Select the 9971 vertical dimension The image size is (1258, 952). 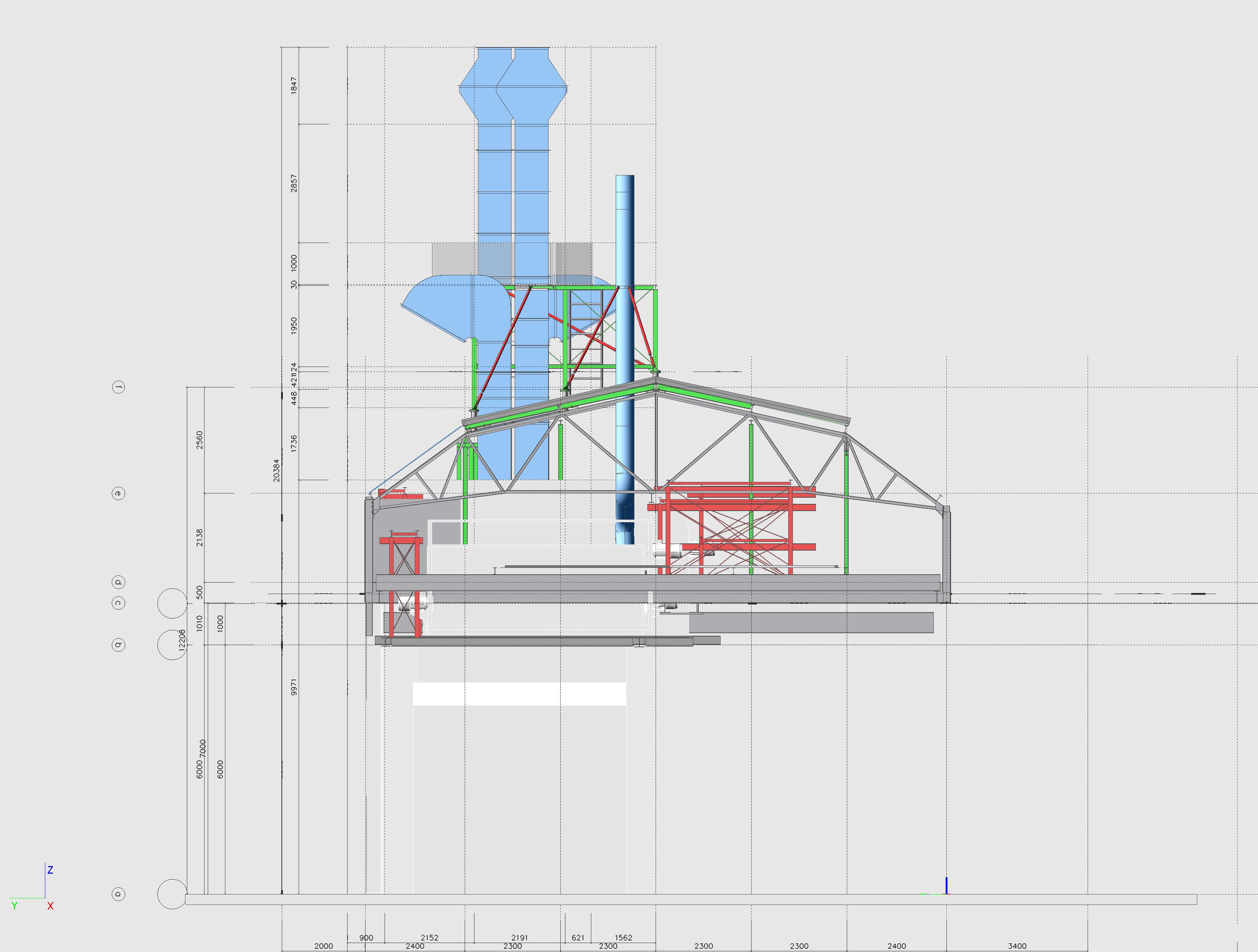click(293, 687)
